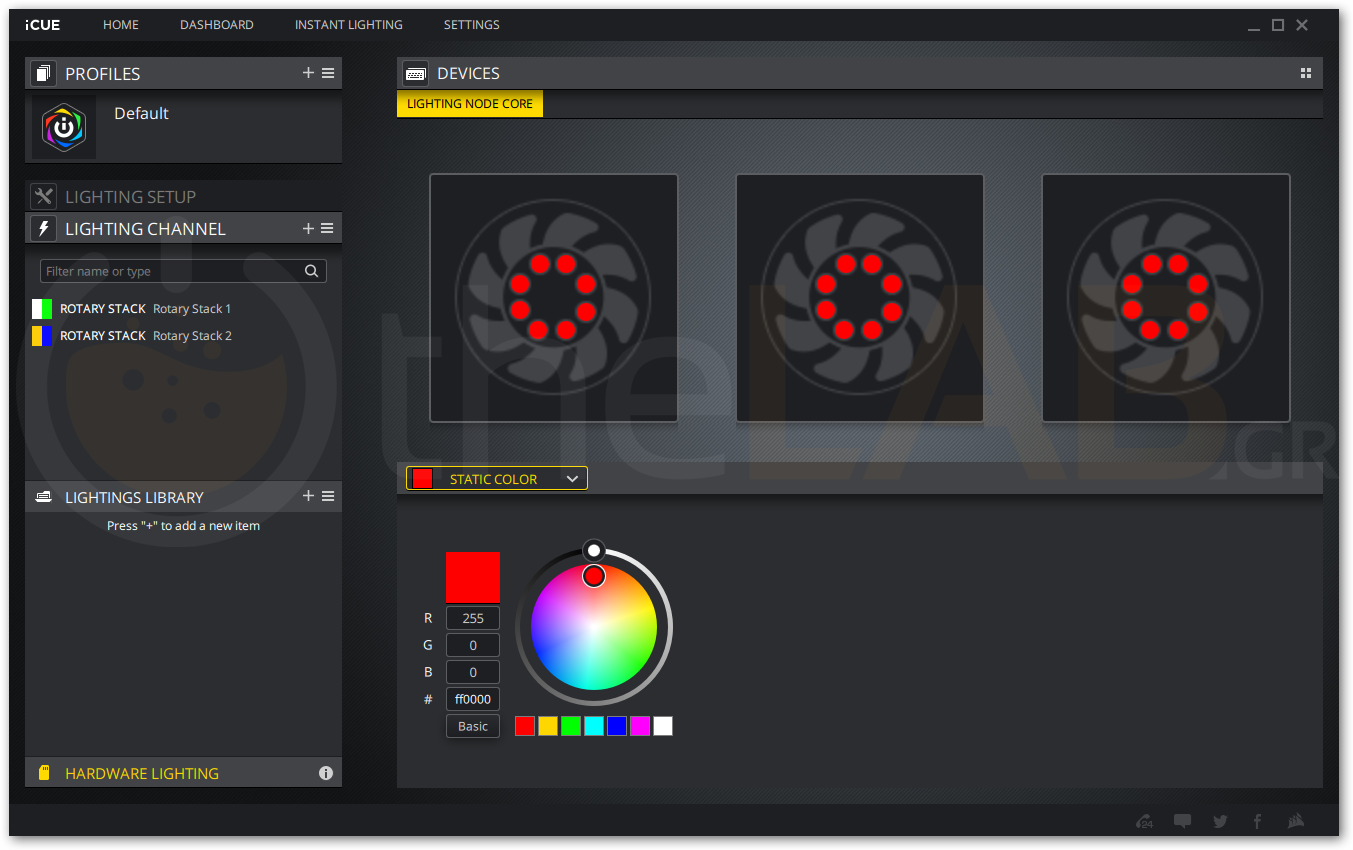Click the Corsair sails logo icon

coord(1297,821)
